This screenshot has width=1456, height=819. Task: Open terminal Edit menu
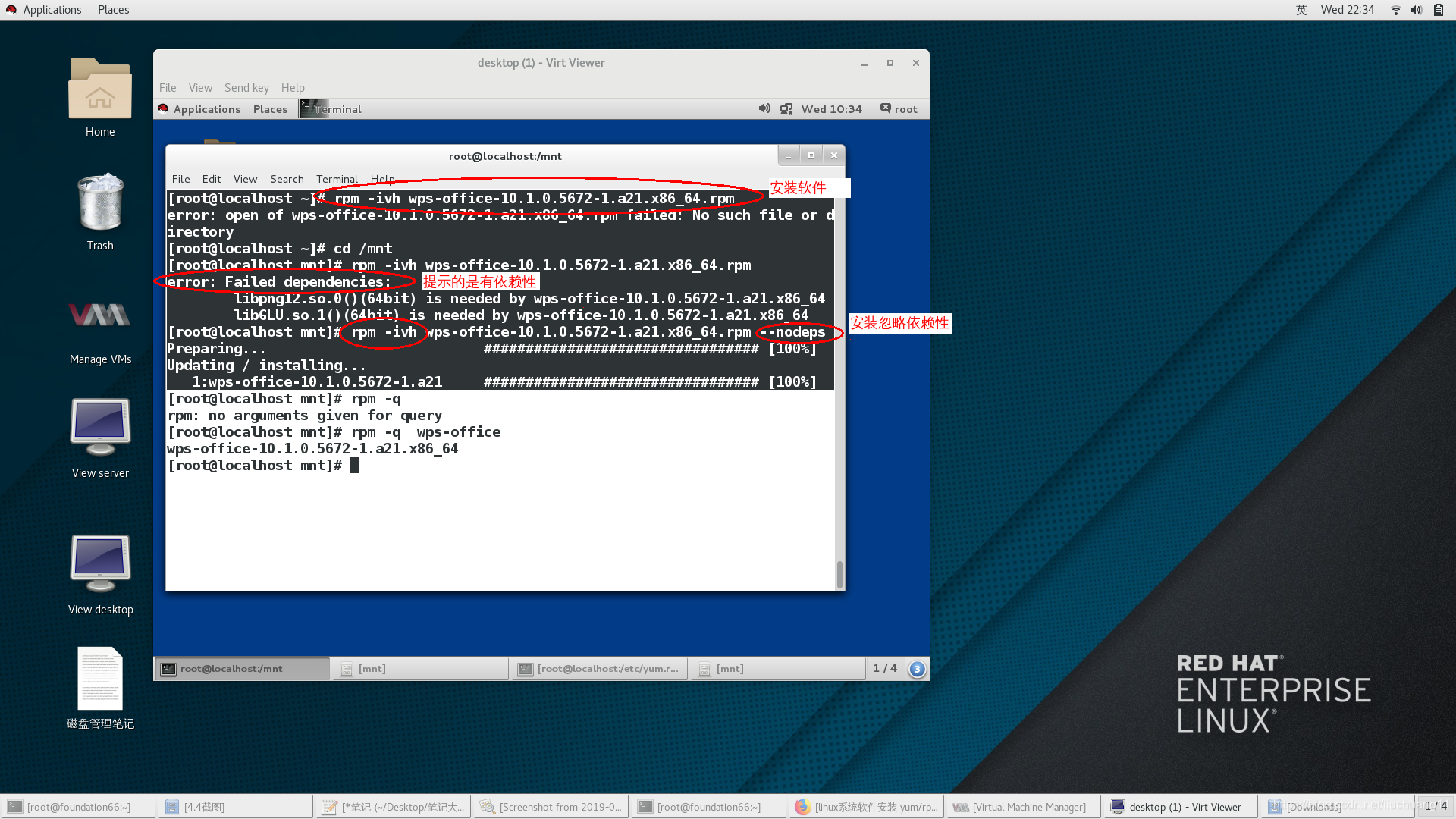pos(212,179)
